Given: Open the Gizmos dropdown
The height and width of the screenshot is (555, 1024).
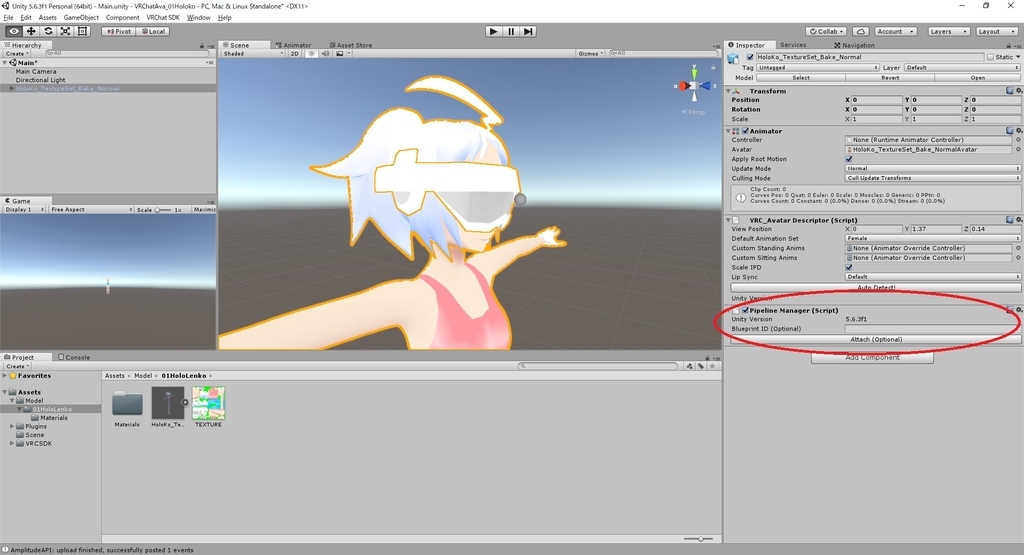Looking at the screenshot, I should tap(590, 54).
